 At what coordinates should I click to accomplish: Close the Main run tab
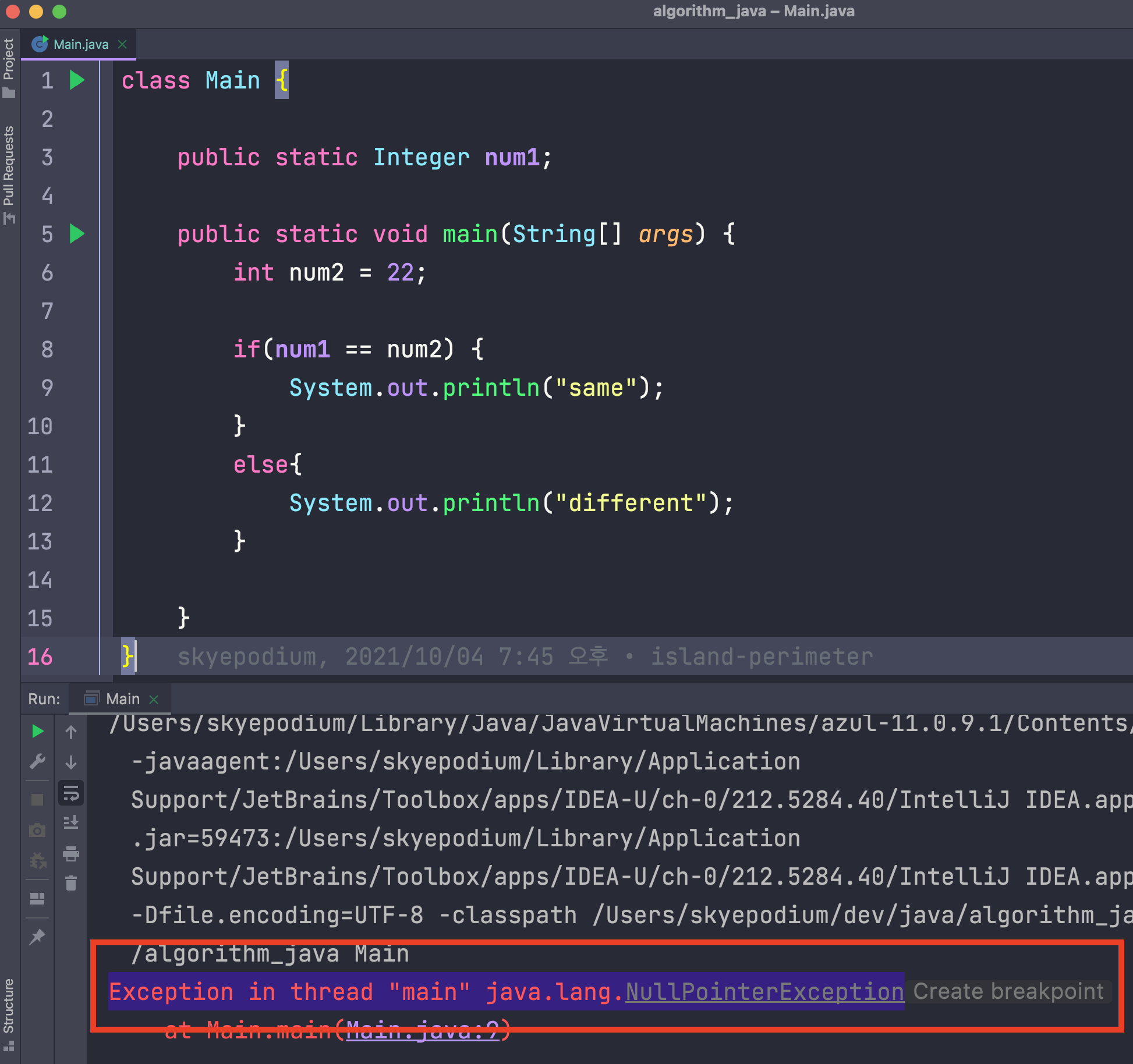[x=154, y=699]
